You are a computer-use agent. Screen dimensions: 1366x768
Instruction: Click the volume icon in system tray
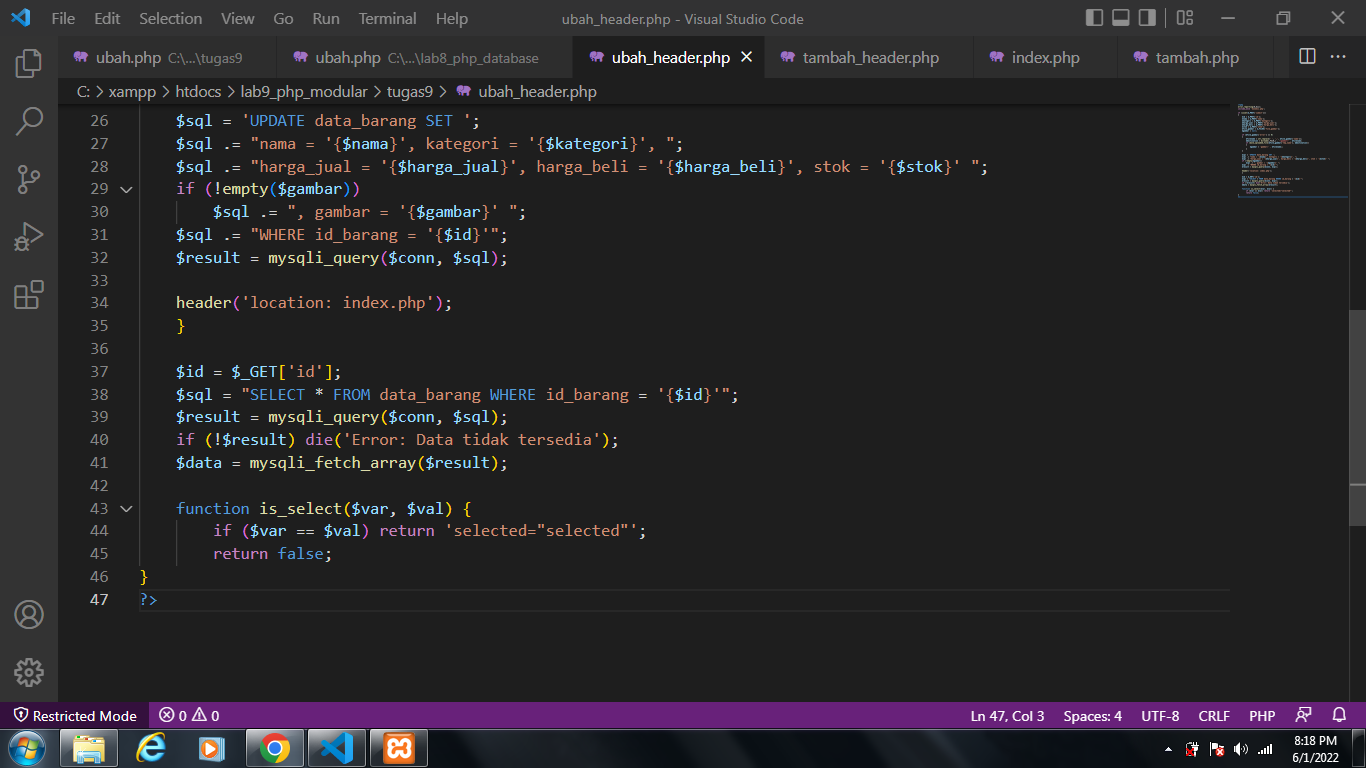pyautogui.click(x=1241, y=749)
